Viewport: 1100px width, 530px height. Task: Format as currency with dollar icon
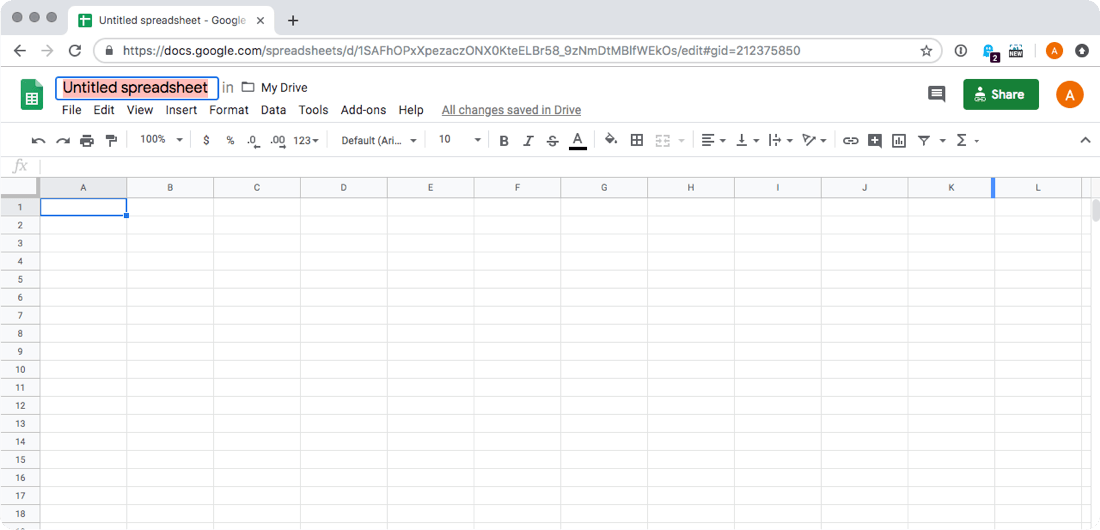click(206, 140)
